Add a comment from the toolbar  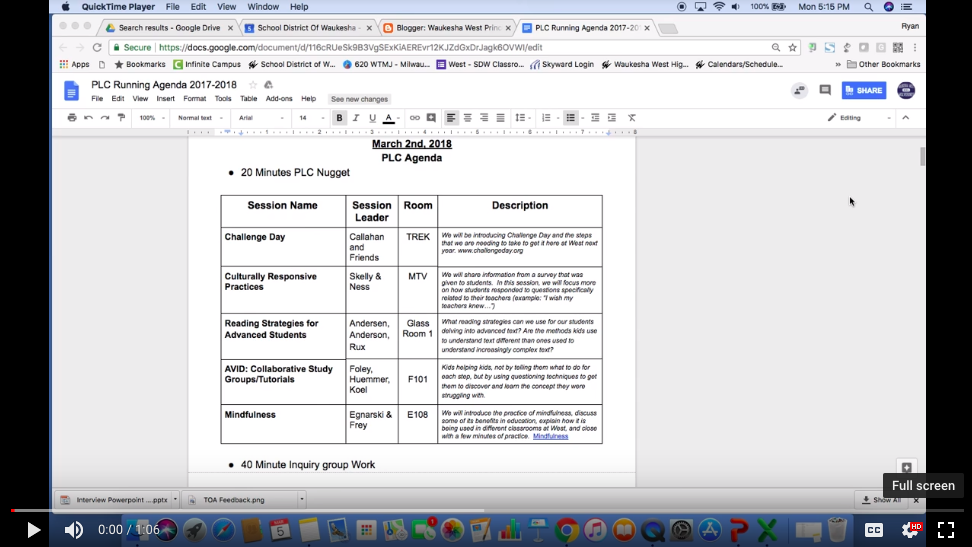click(x=431, y=118)
